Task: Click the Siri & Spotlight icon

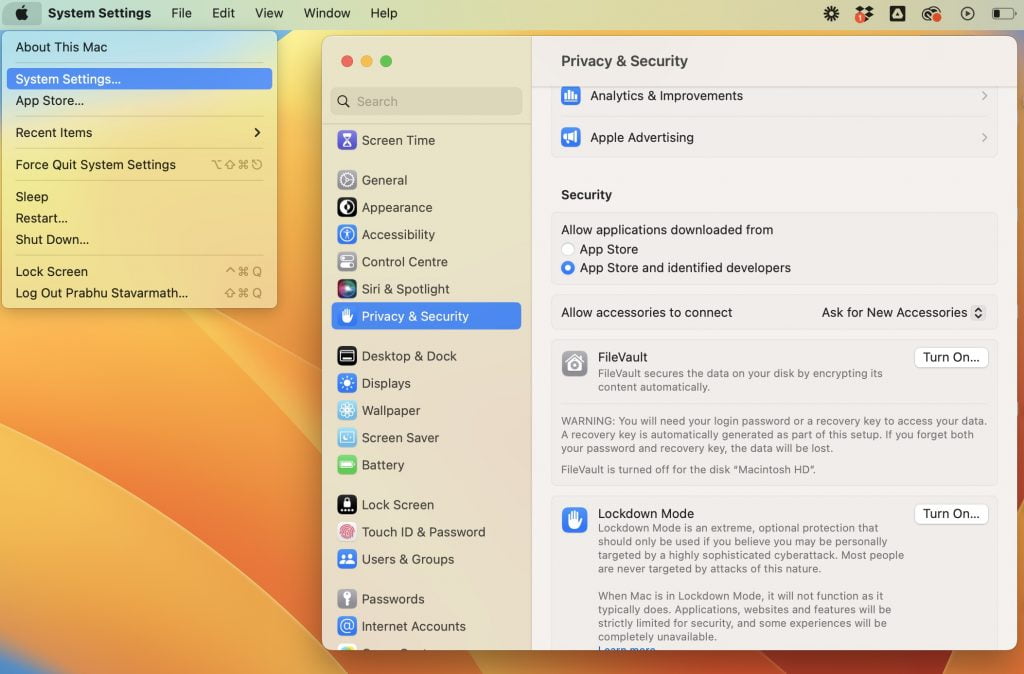Action: coord(347,289)
